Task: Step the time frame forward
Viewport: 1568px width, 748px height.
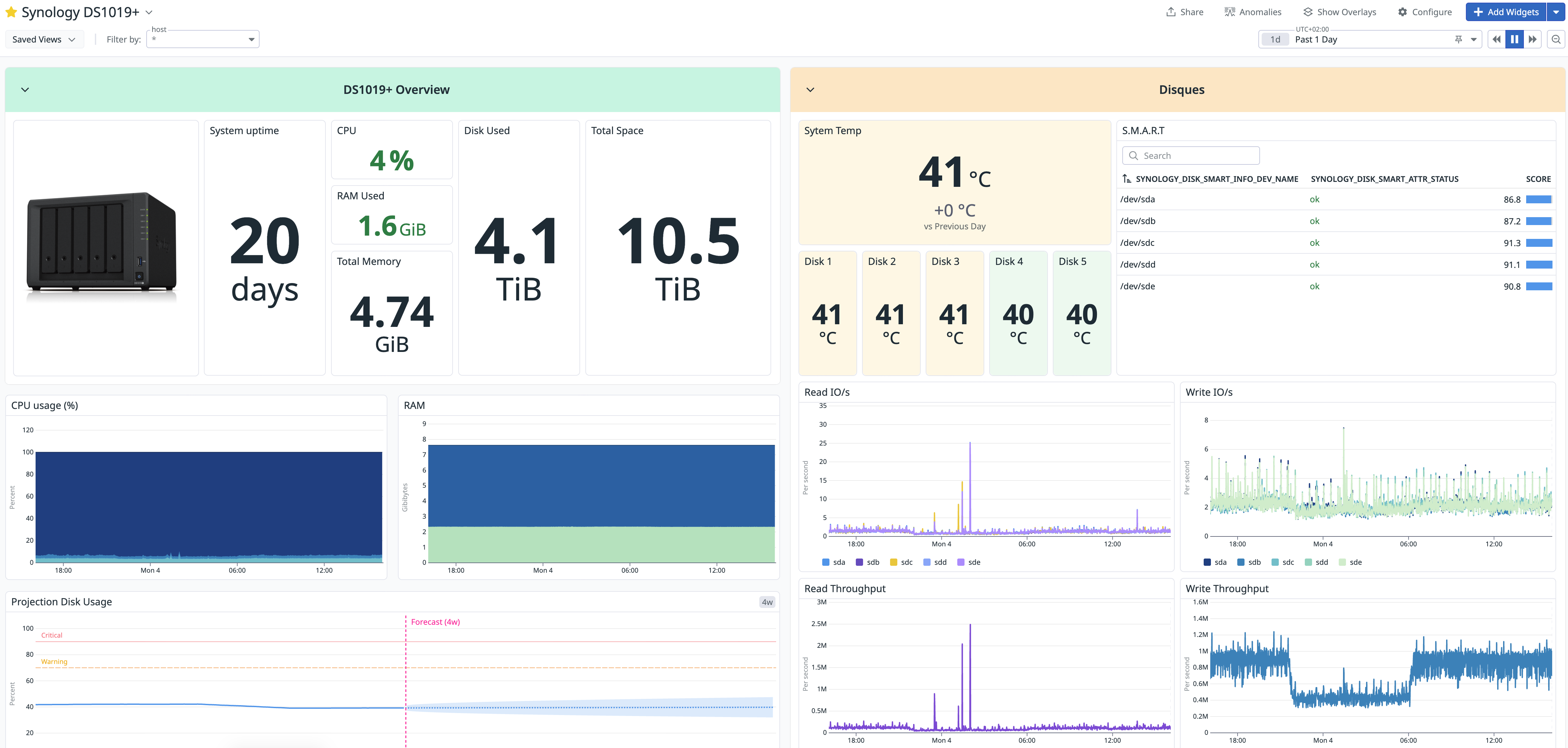Action: pos(1533,40)
